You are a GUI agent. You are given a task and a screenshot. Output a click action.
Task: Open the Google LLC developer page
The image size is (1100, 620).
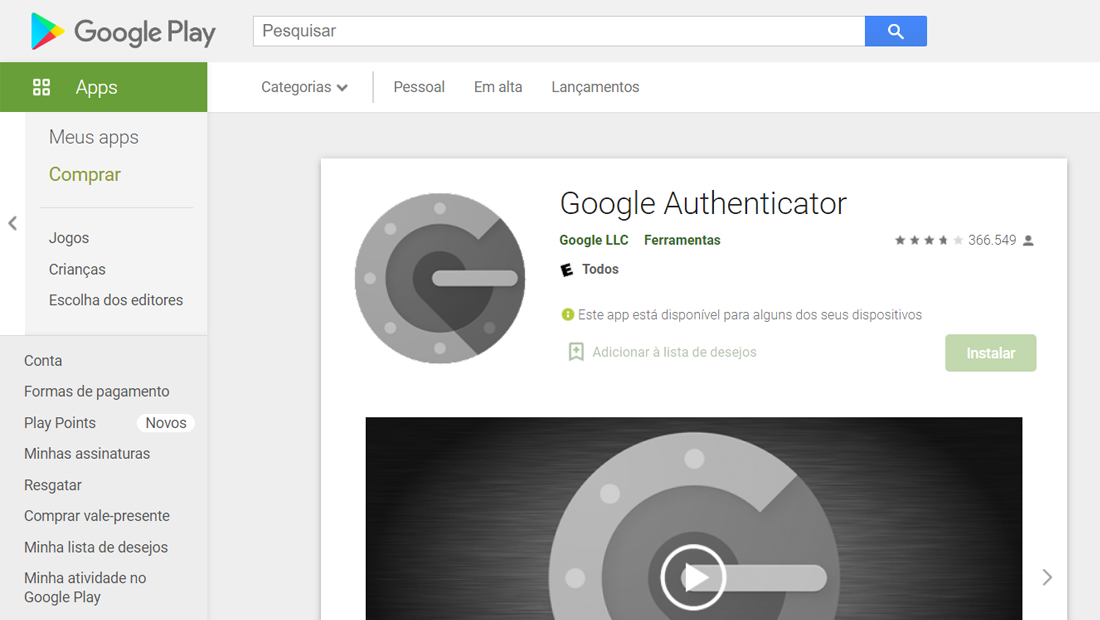click(x=593, y=240)
